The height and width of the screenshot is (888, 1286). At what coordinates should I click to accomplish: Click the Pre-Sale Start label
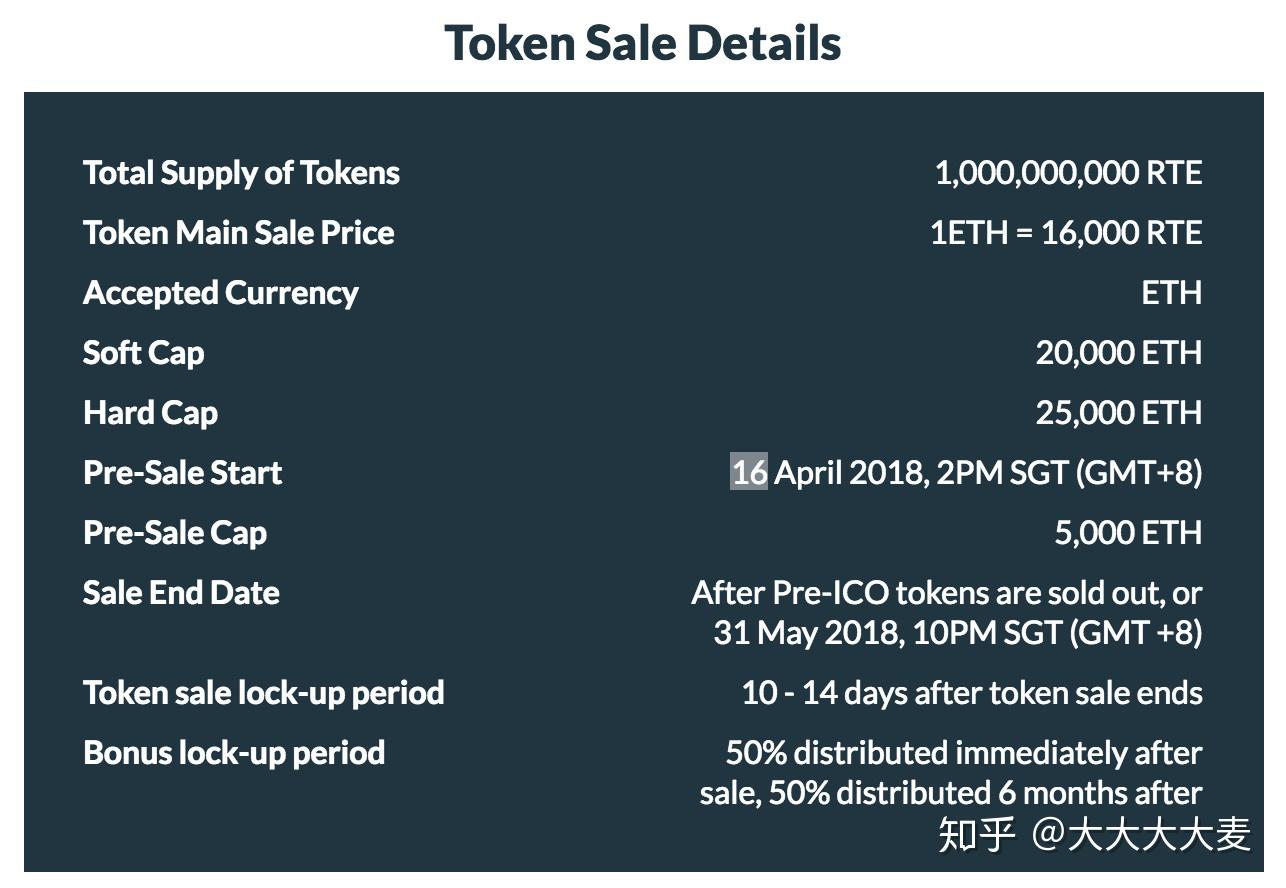pos(182,473)
